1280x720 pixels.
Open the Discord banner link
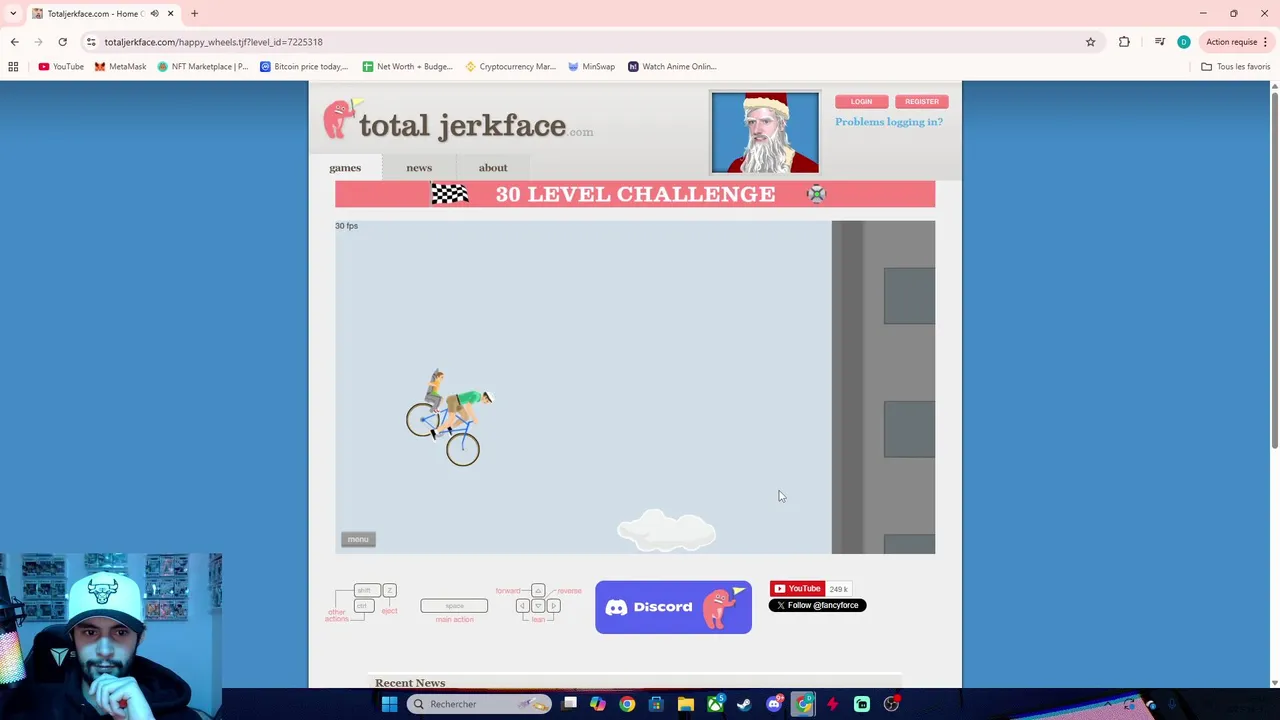(673, 607)
